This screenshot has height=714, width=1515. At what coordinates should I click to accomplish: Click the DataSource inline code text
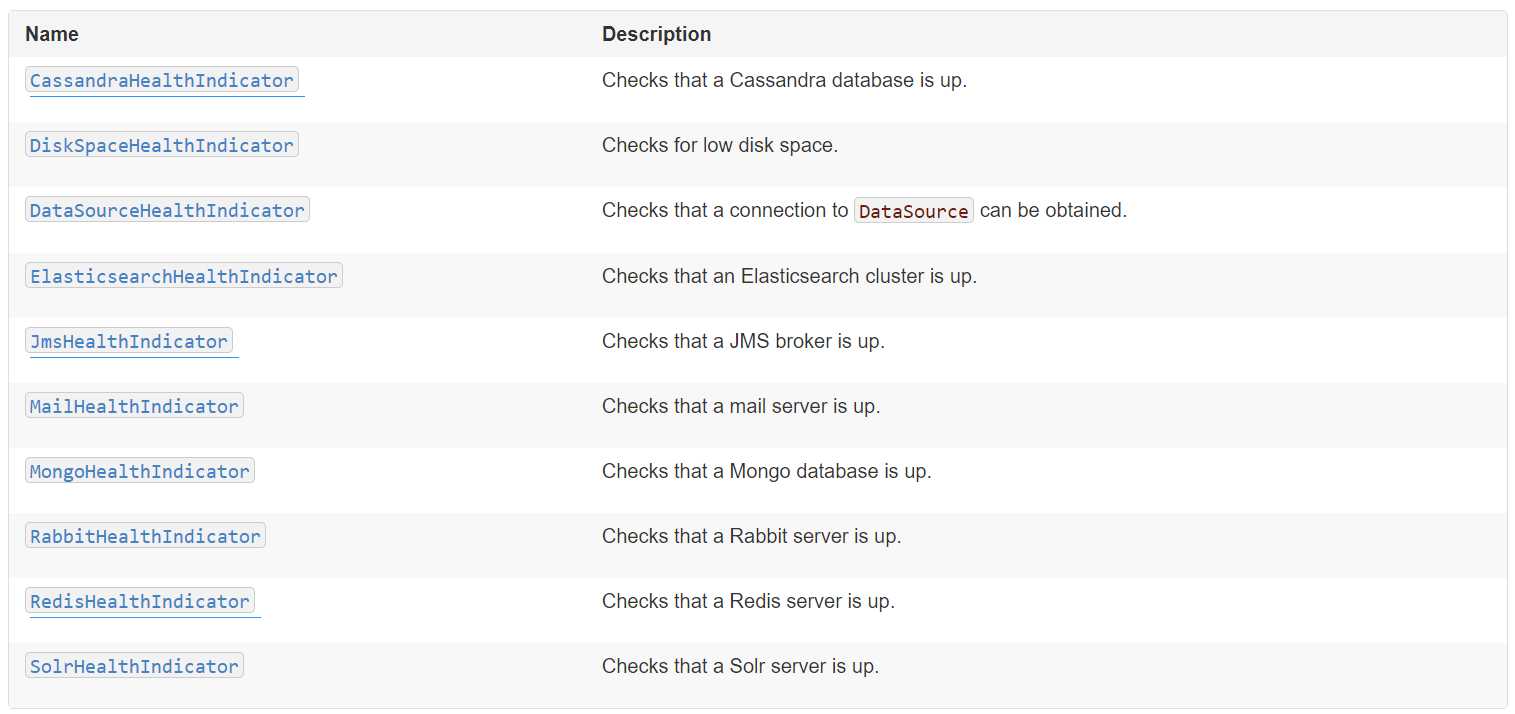[914, 211]
